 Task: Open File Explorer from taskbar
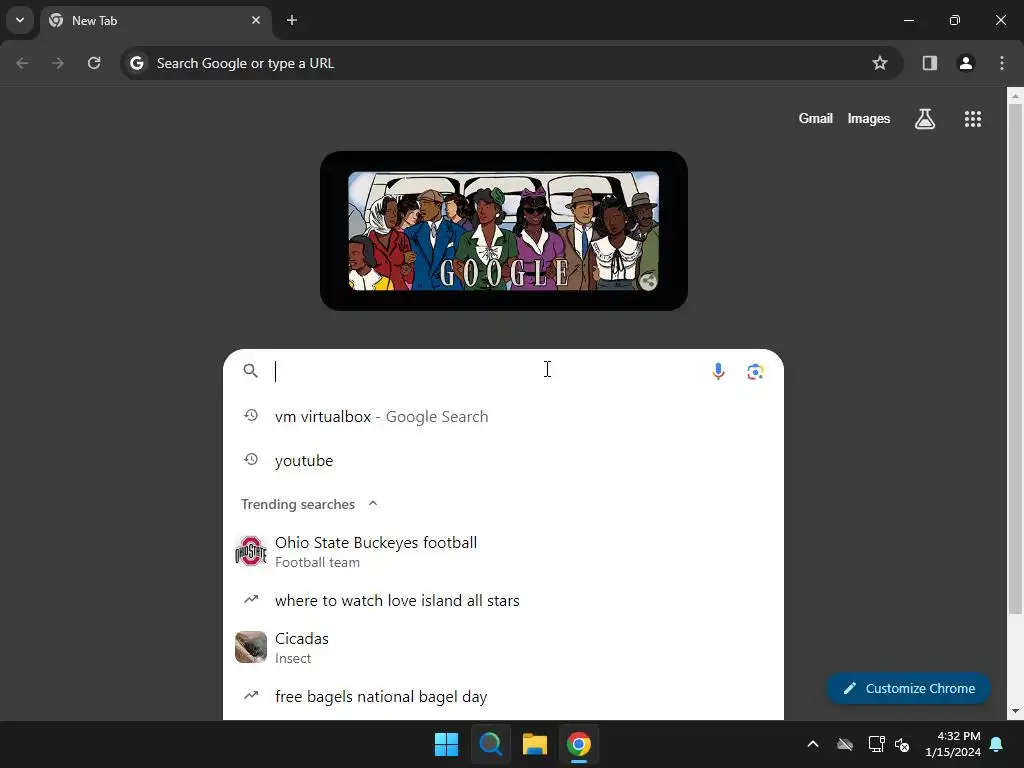(x=534, y=744)
